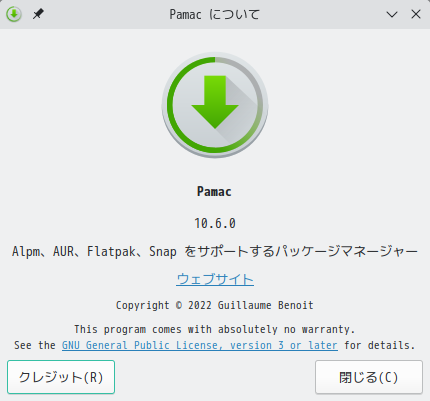The height and width of the screenshot is (401, 430).
Task: Open the ウェブサイト link
Action: (x=215, y=279)
